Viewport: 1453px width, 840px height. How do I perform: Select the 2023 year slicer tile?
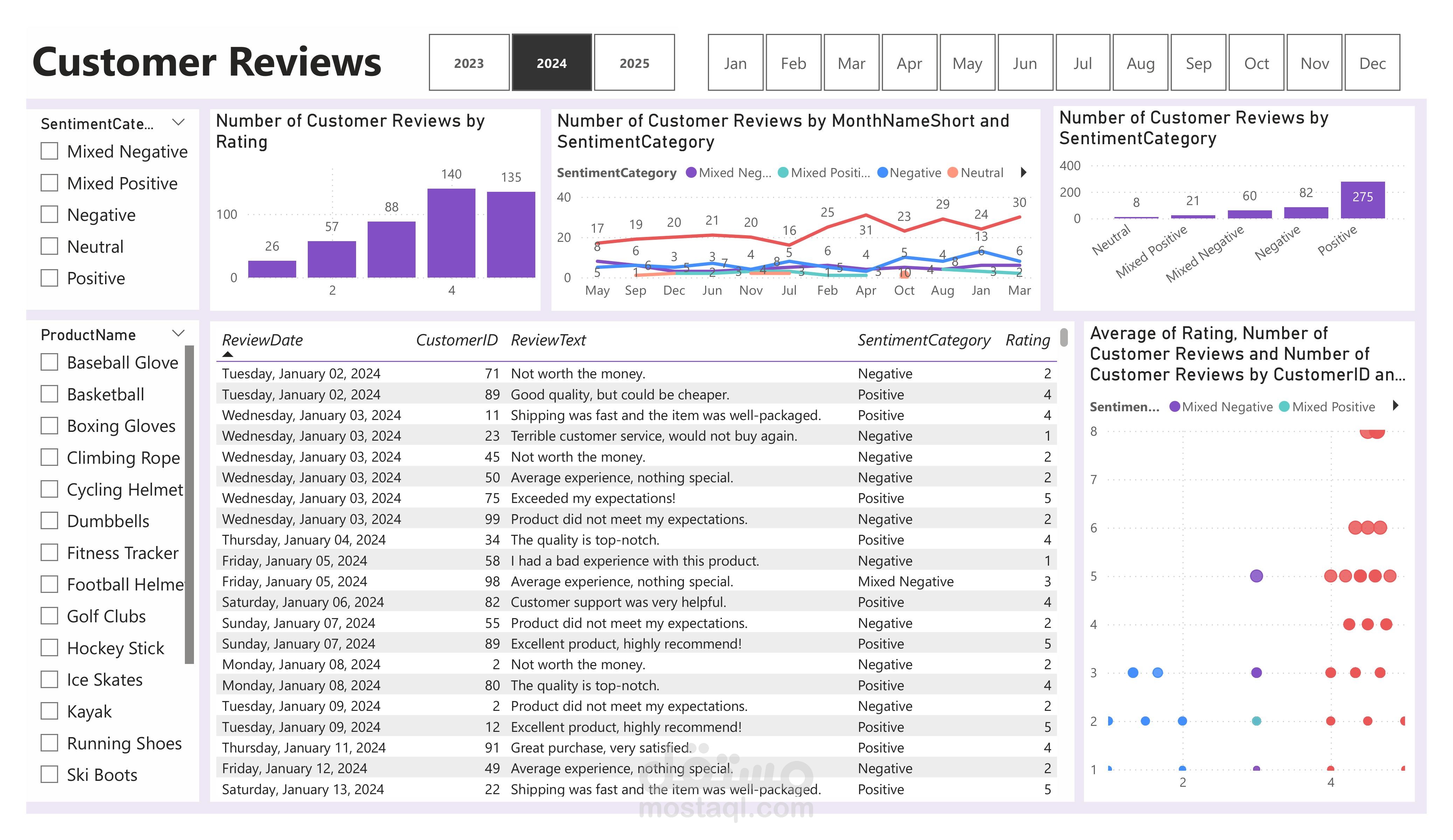point(469,63)
